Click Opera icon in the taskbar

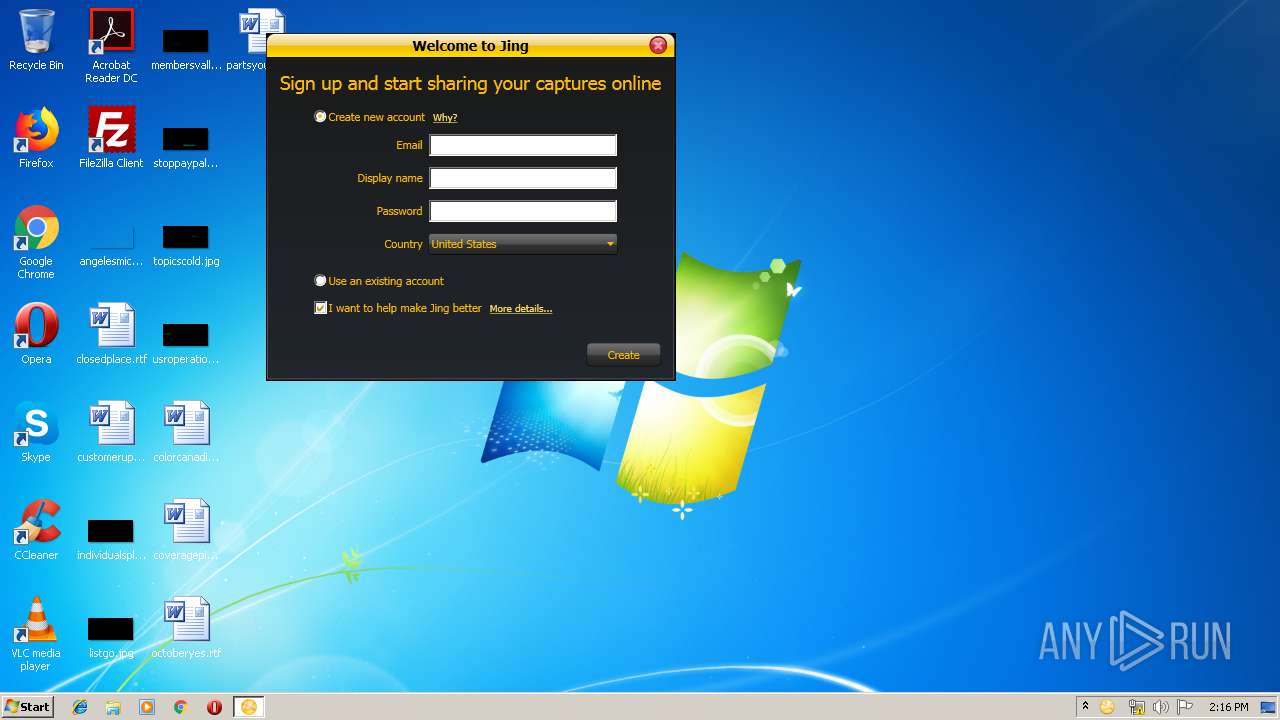point(214,707)
